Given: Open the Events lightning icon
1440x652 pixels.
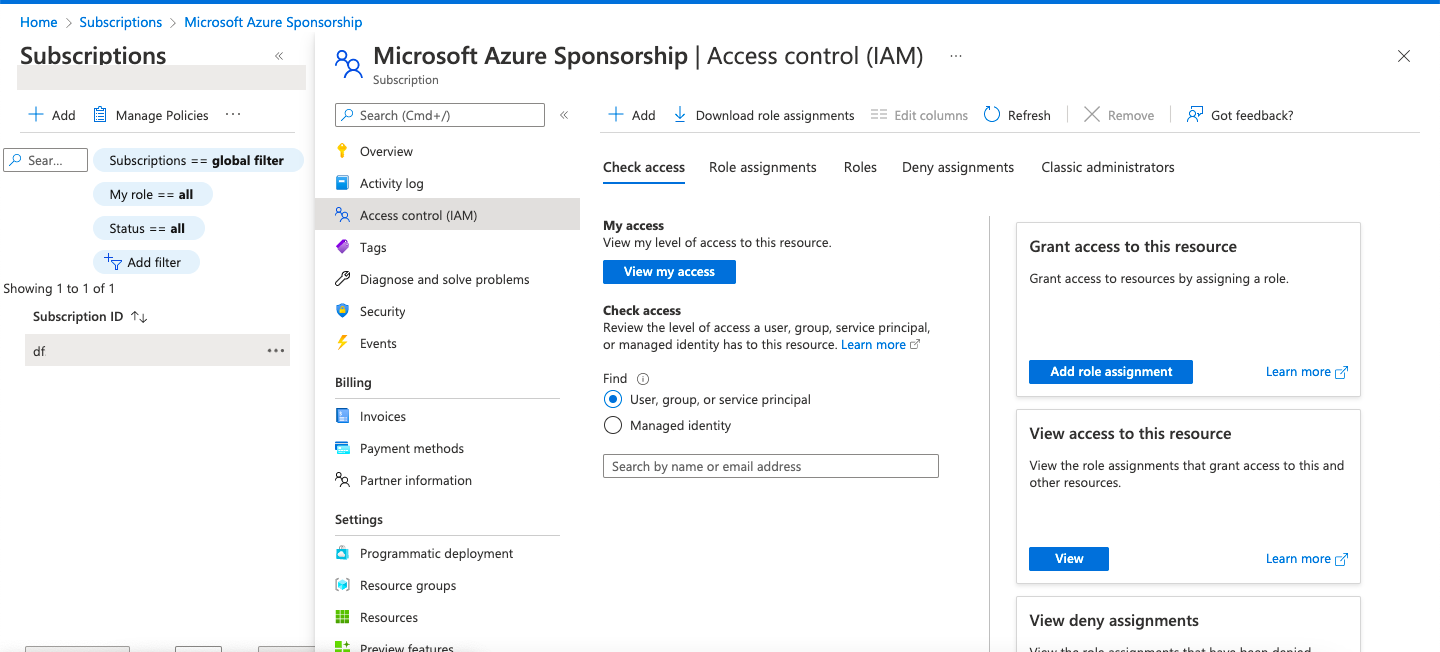Looking at the screenshot, I should tap(342, 343).
